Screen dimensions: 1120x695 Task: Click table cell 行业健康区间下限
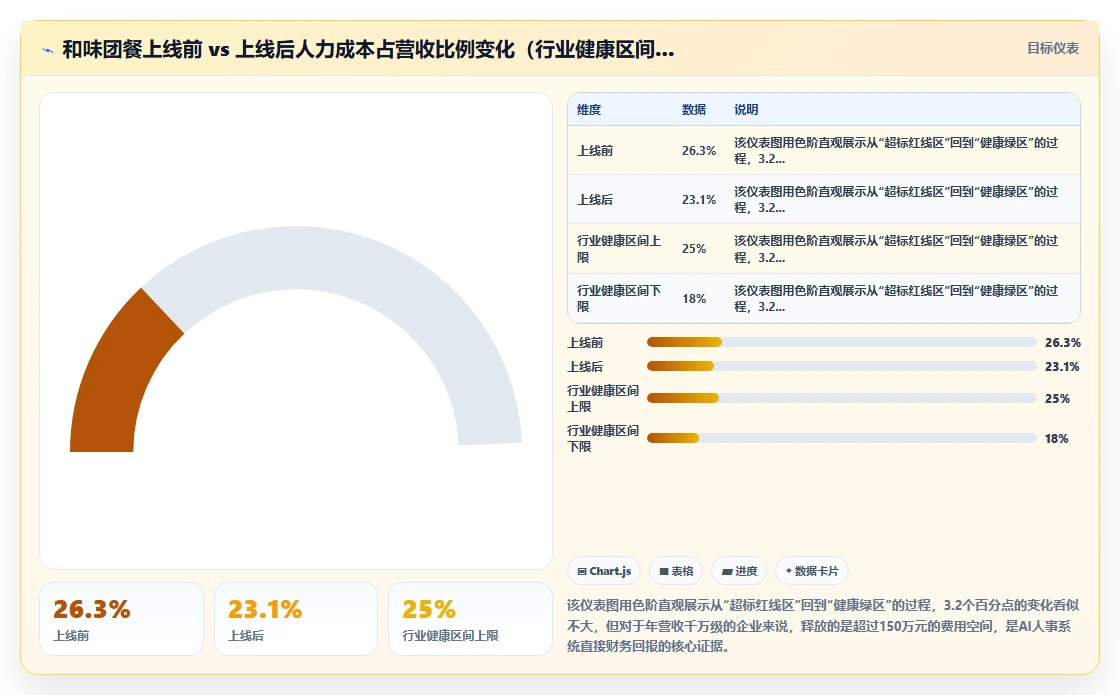tap(619, 298)
